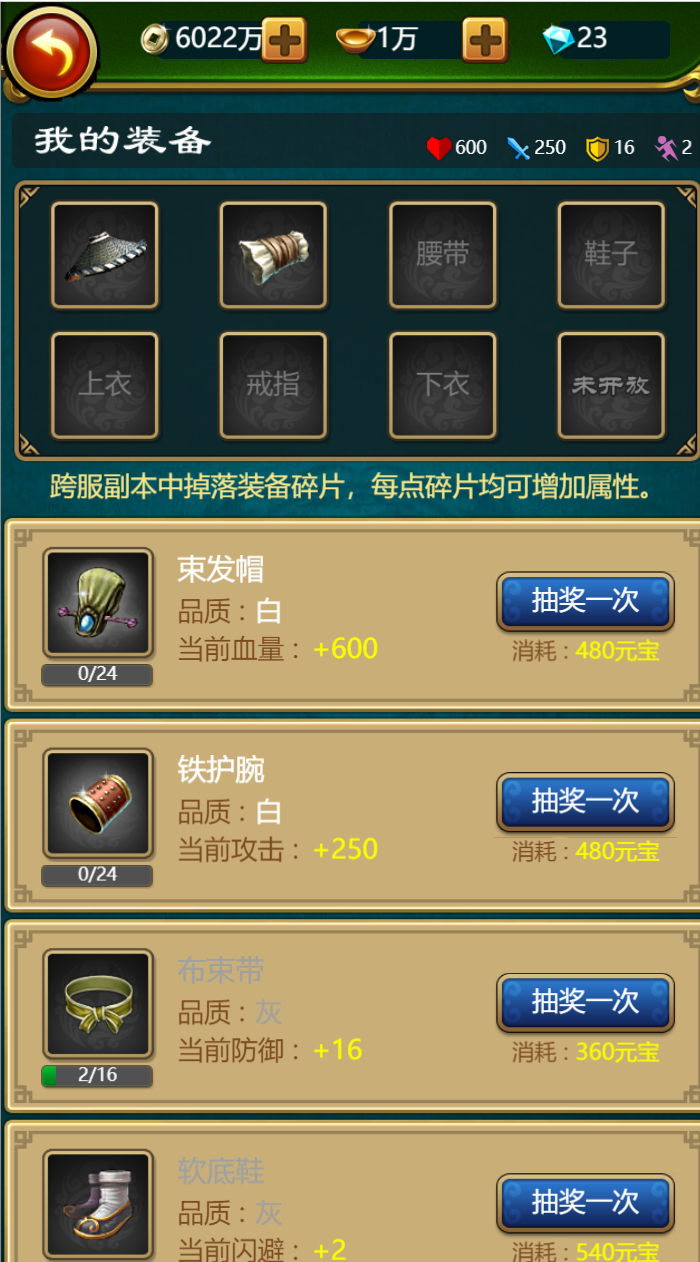This screenshot has width=700, height=1262.
Task: Open the empty 上衣 equipment slot
Action: click(105, 385)
